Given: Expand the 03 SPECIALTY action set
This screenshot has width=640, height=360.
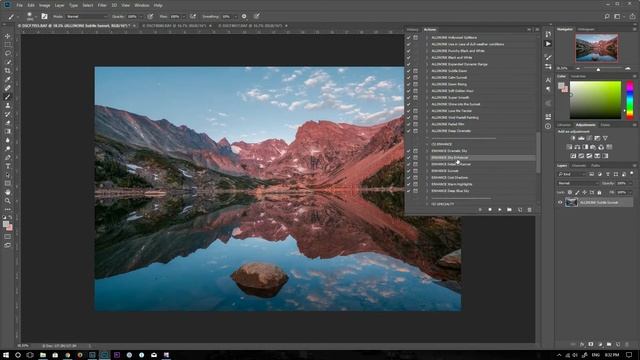Looking at the screenshot, I should point(427,204).
